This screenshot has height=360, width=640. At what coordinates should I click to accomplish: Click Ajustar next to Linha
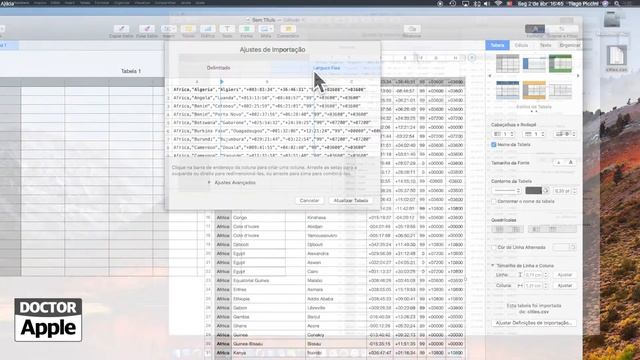point(564,275)
